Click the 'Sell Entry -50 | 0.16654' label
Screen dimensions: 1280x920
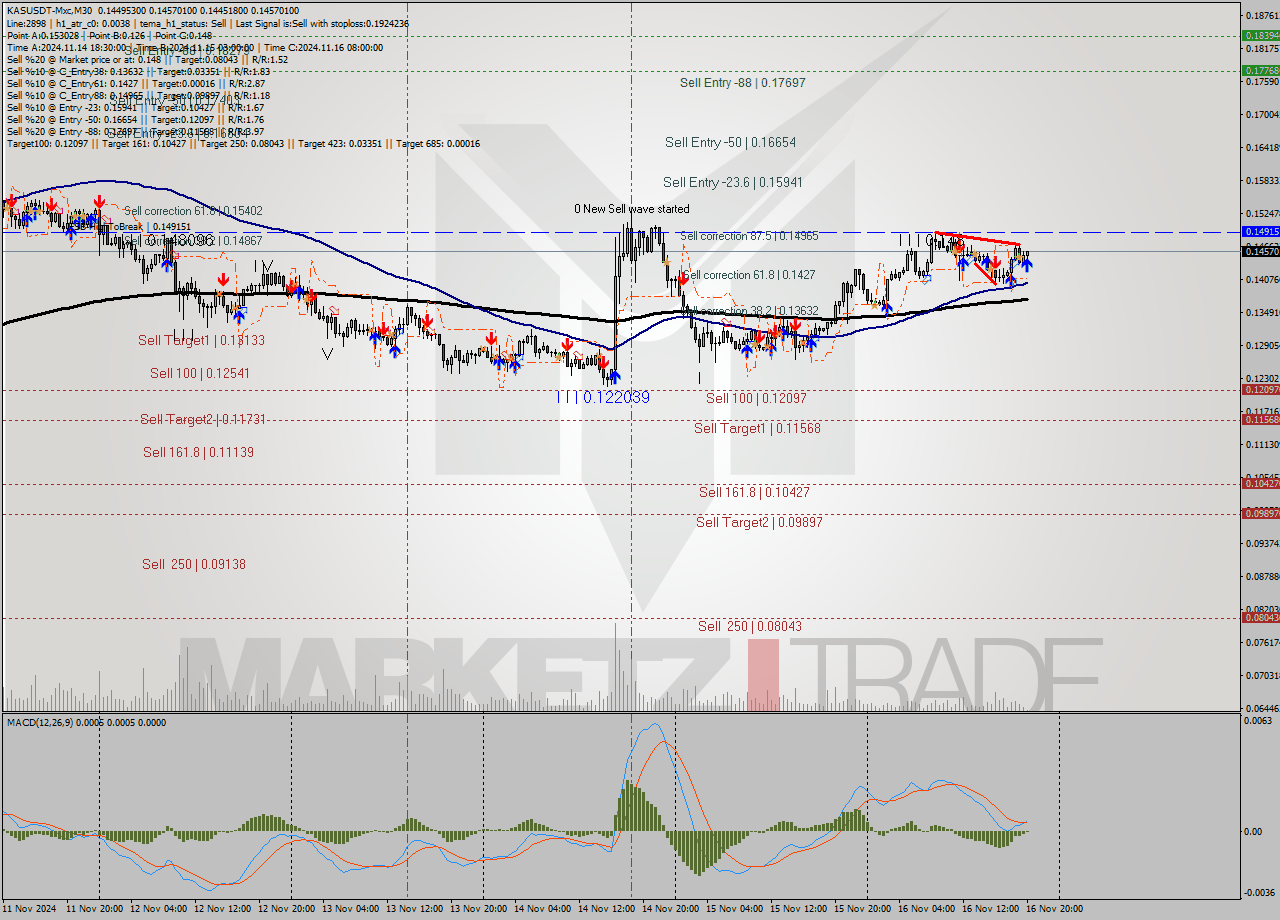pyautogui.click(x=730, y=143)
